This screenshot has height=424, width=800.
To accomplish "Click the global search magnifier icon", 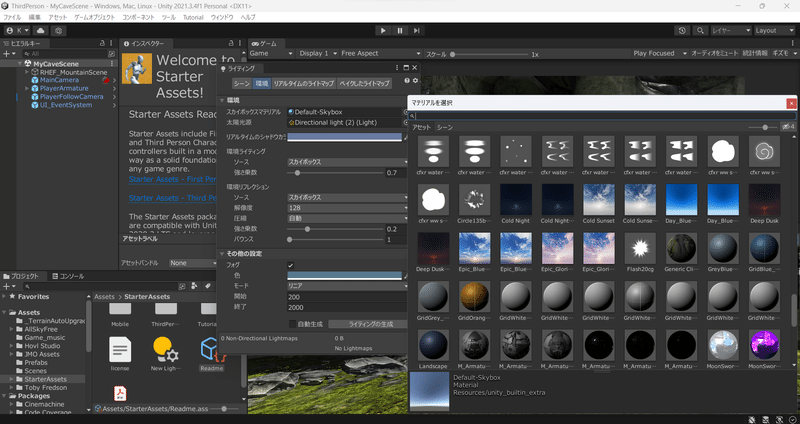I will (700, 31).
